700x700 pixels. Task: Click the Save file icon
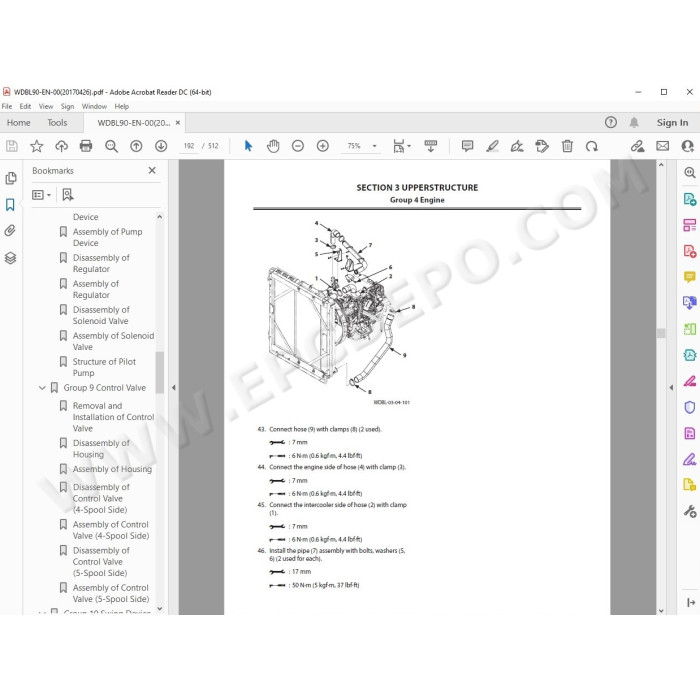pyautogui.click(x=12, y=146)
